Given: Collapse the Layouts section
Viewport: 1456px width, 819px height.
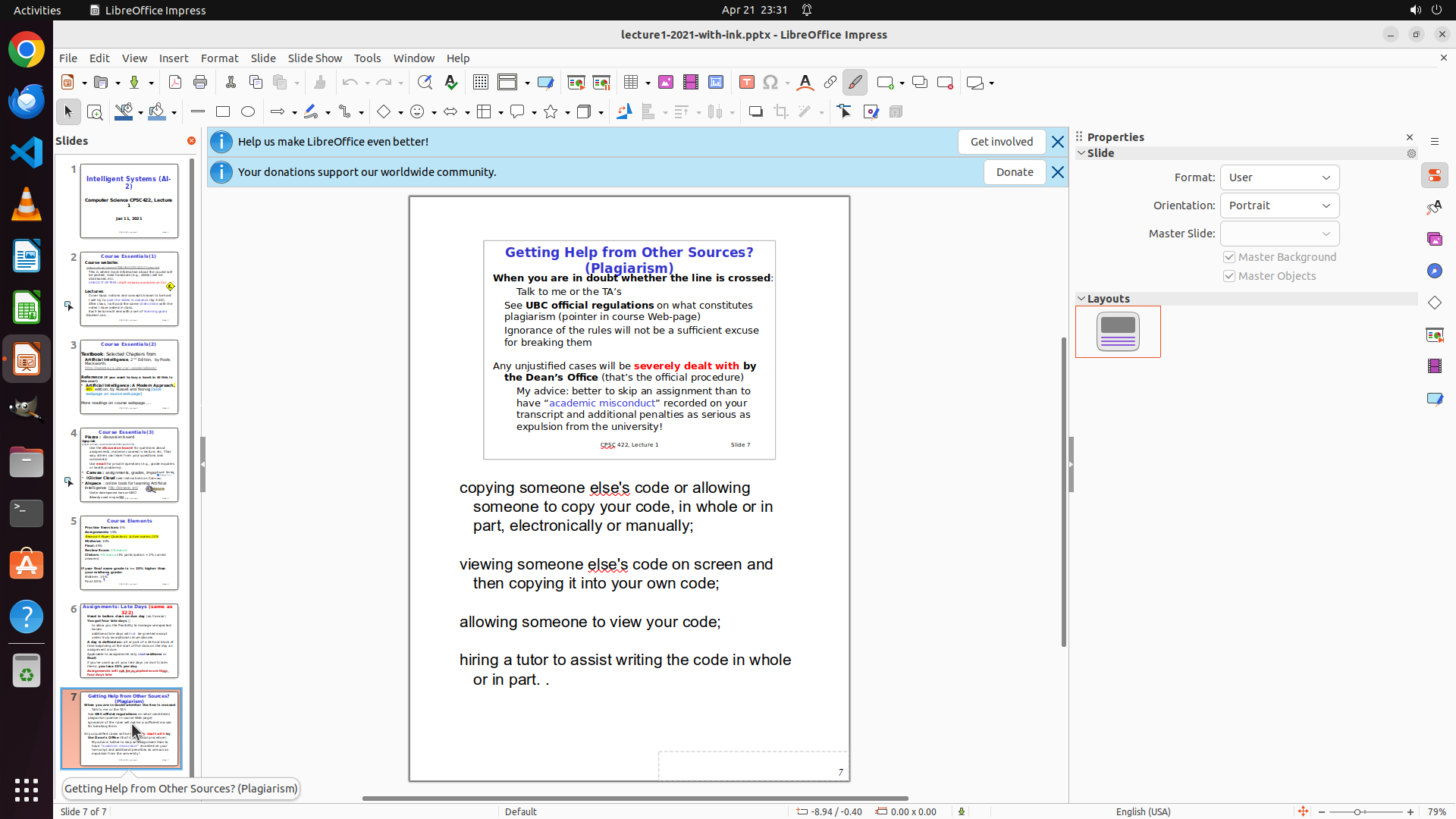Looking at the screenshot, I should [x=1082, y=299].
